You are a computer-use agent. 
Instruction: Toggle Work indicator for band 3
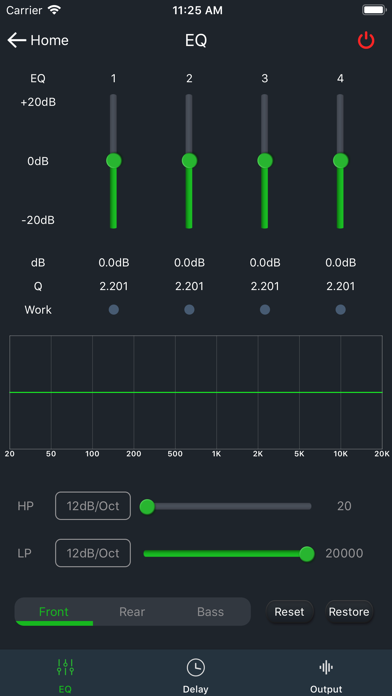[x=265, y=309]
